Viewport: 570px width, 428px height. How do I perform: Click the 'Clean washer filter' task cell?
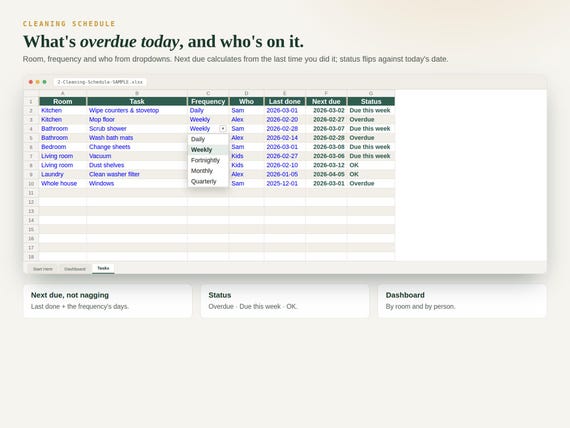[137, 174]
